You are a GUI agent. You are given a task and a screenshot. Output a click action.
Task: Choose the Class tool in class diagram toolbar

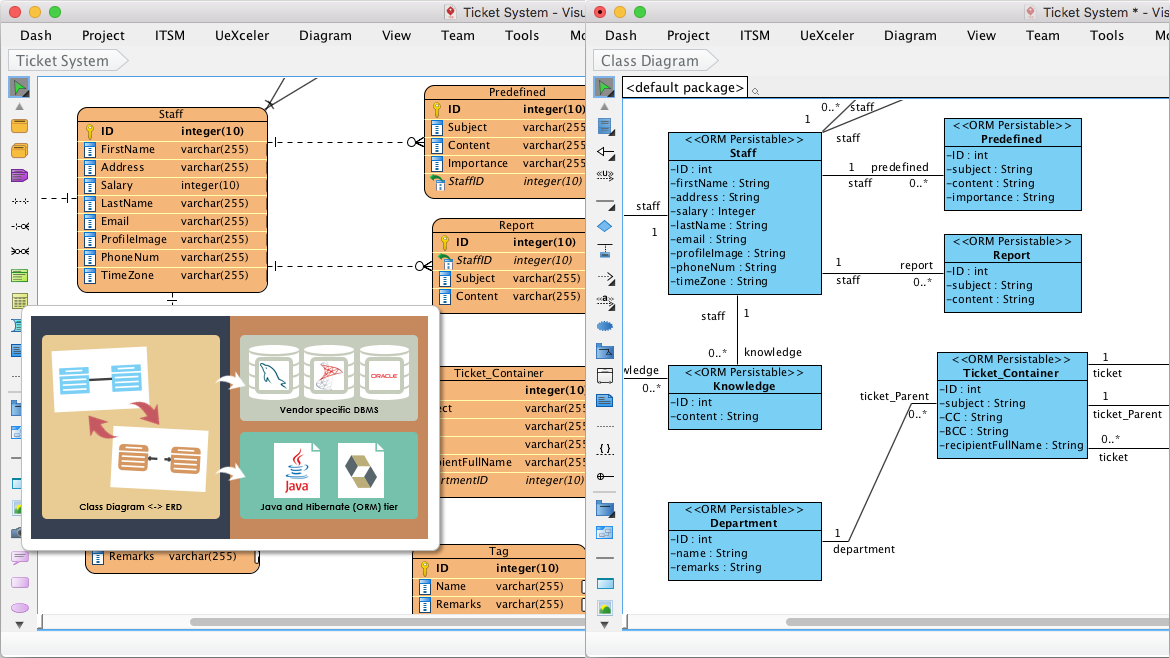(604, 127)
